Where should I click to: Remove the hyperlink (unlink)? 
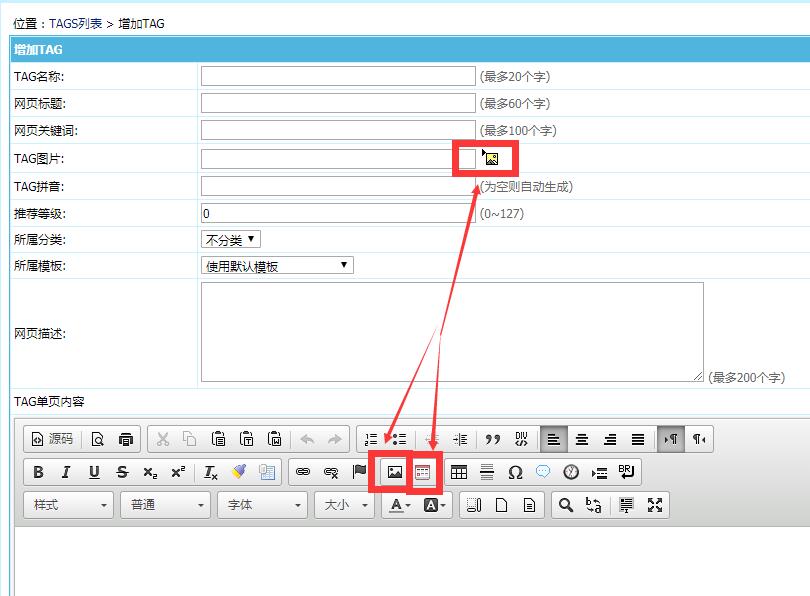pos(331,472)
